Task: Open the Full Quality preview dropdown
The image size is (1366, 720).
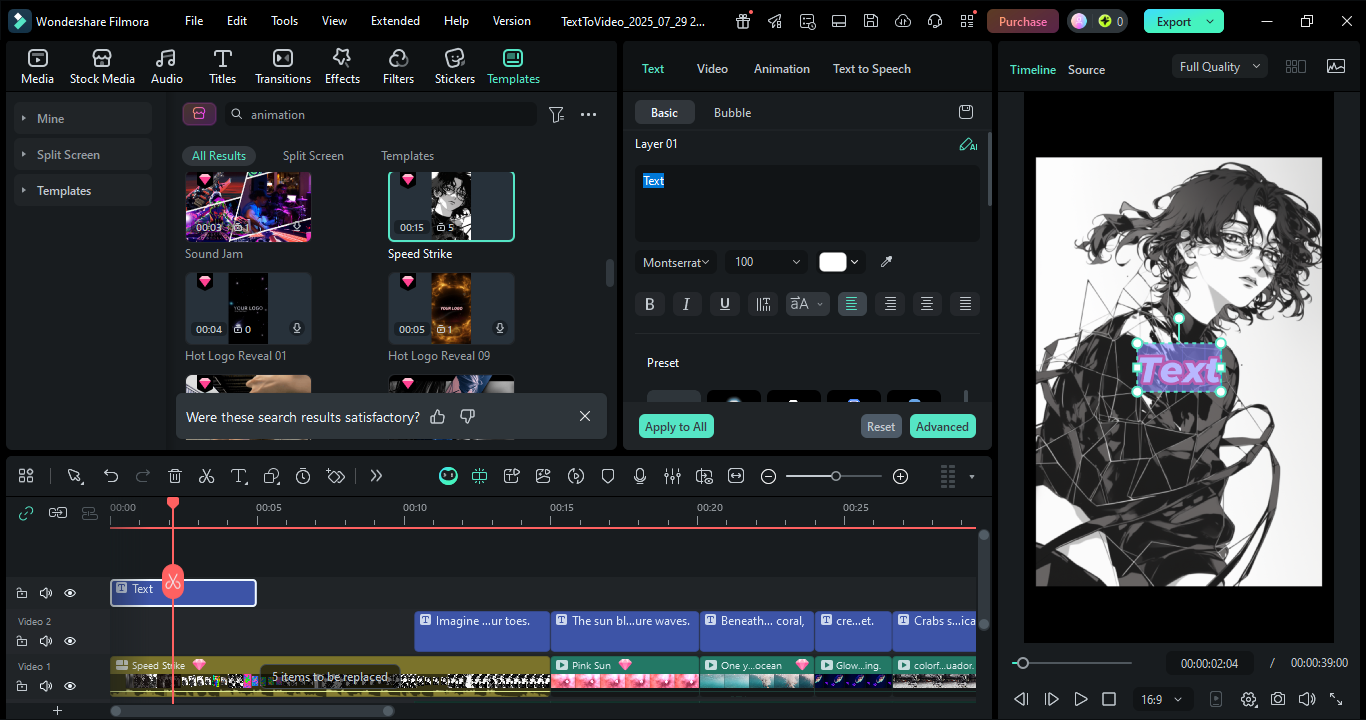Action: pos(1219,67)
